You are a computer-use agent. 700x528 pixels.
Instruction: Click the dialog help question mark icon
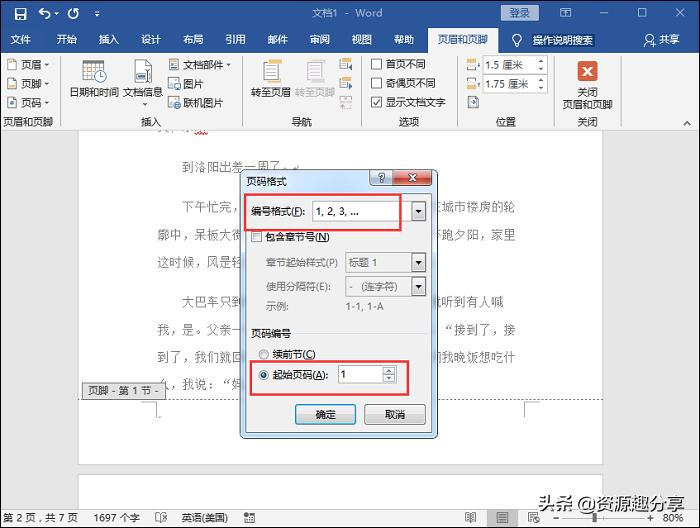click(x=382, y=178)
